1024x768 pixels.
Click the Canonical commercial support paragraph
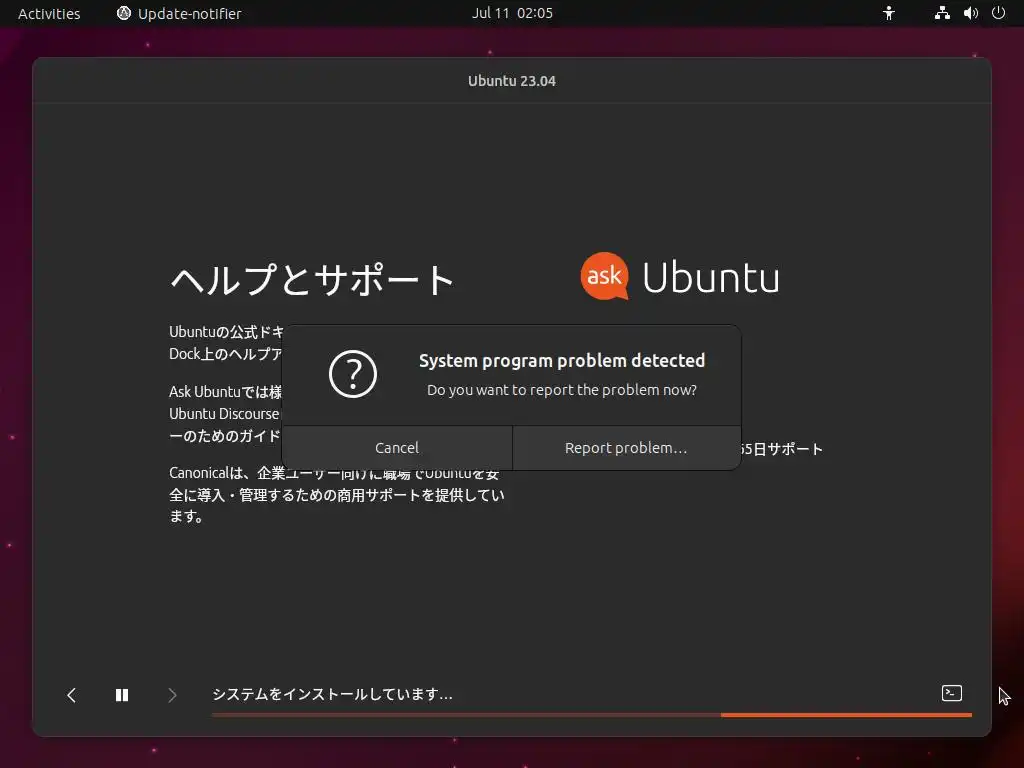coord(336,494)
